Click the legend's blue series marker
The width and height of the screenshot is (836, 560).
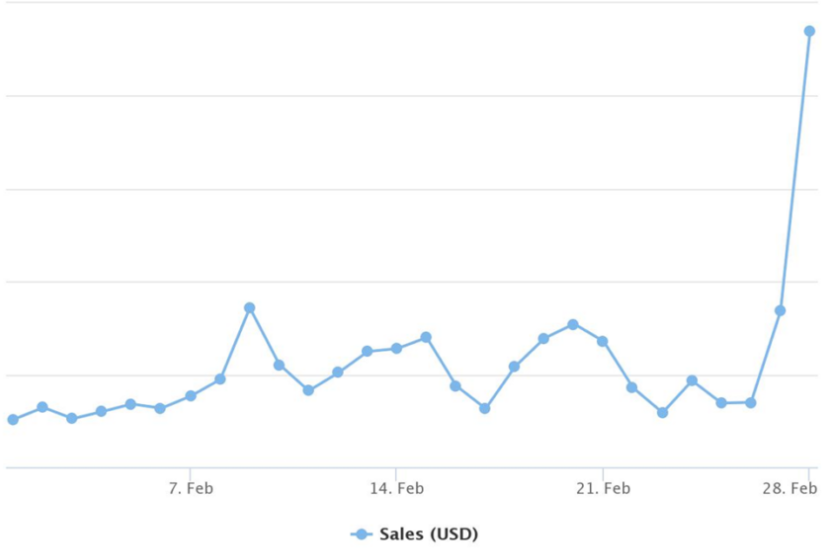(x=361, y=534)
